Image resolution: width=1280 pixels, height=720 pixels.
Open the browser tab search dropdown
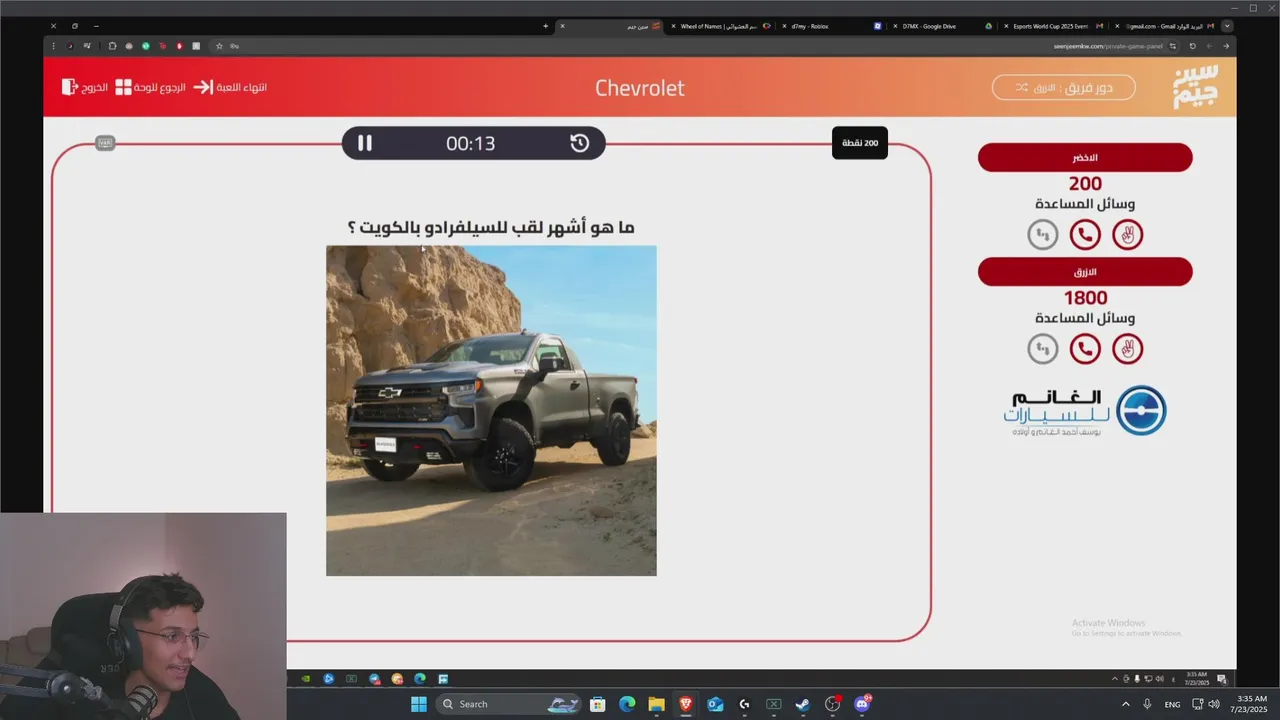pos(1227,26)
